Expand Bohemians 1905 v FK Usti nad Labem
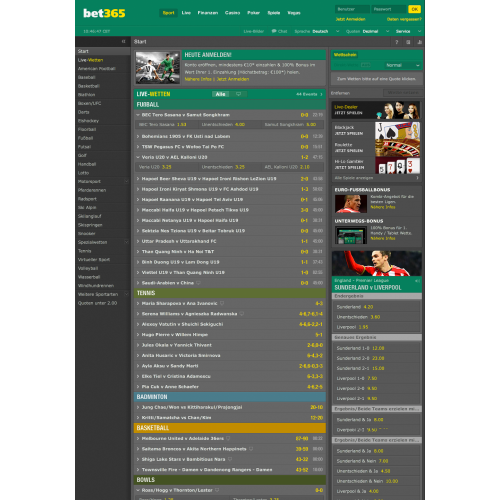The image size is (500, 500). coord(230,136)
